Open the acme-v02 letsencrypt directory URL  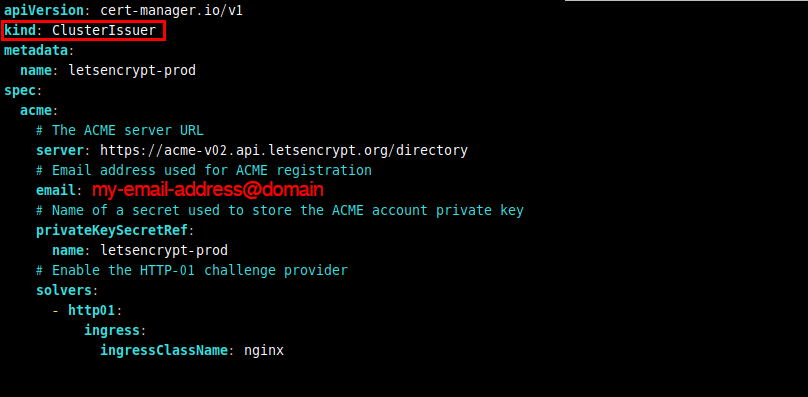[x=284, y=151]
